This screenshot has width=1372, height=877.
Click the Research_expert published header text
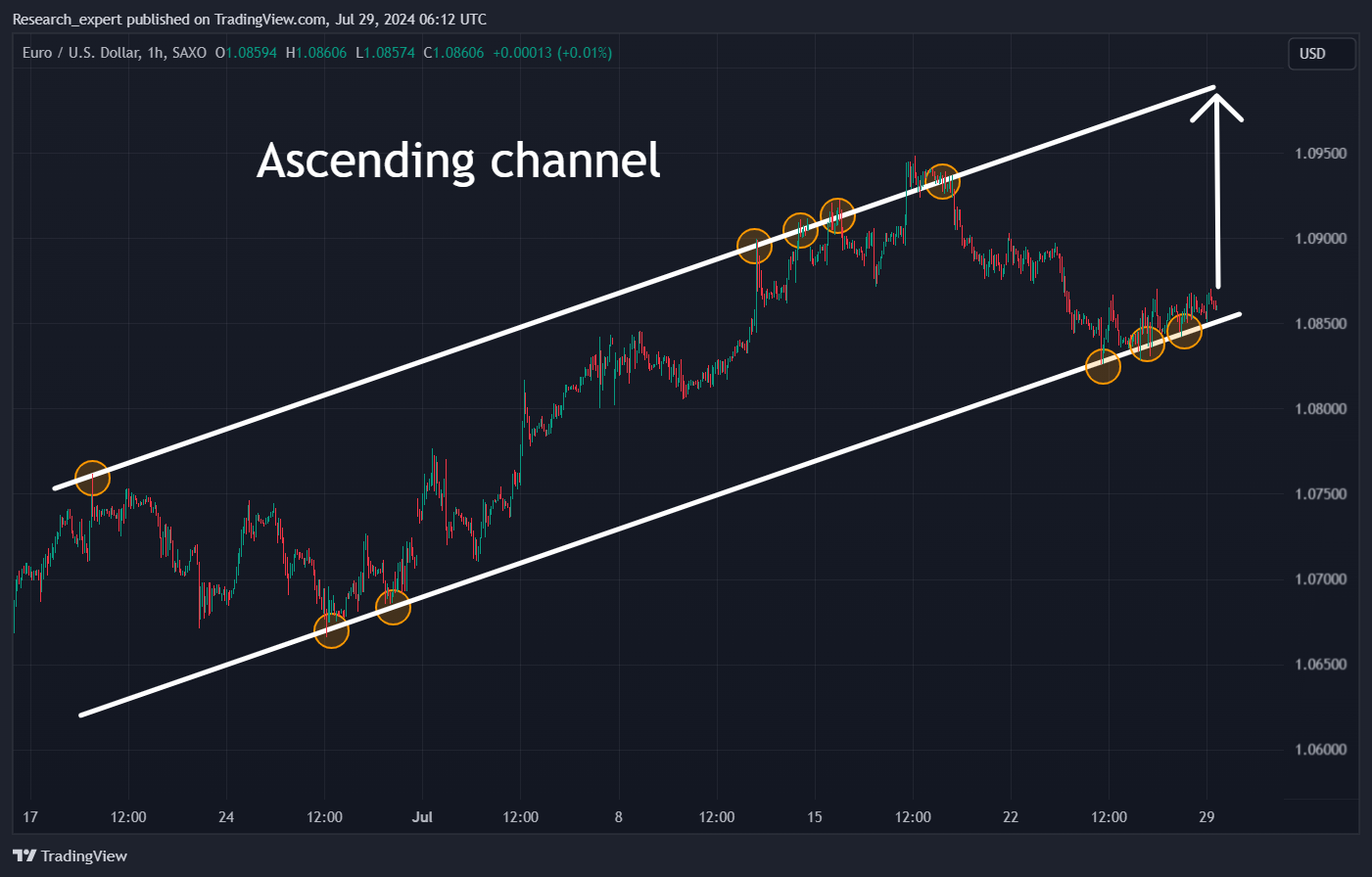(249, 20)
